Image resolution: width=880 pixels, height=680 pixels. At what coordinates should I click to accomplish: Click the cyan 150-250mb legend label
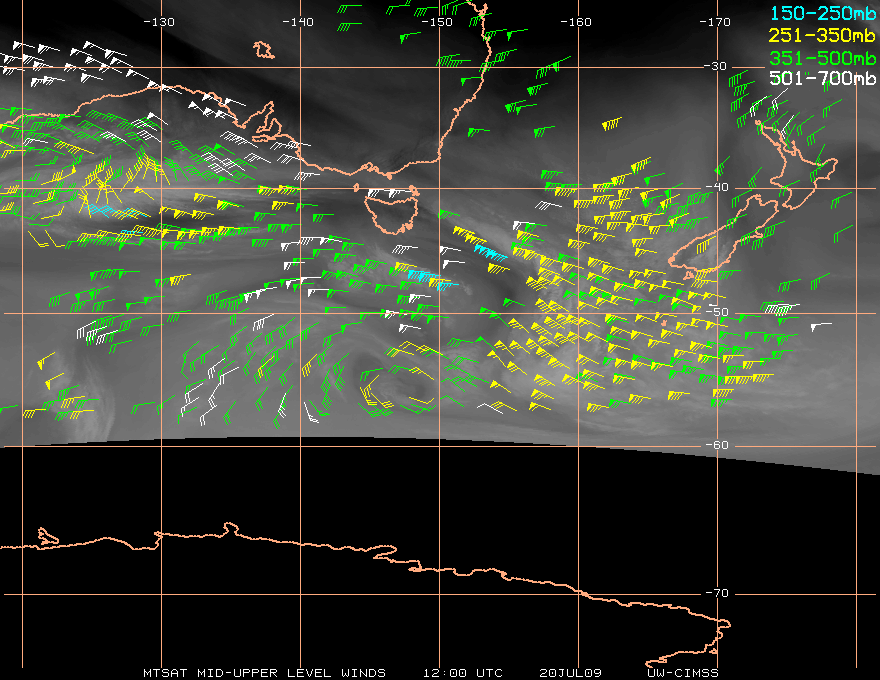(822, 13)
